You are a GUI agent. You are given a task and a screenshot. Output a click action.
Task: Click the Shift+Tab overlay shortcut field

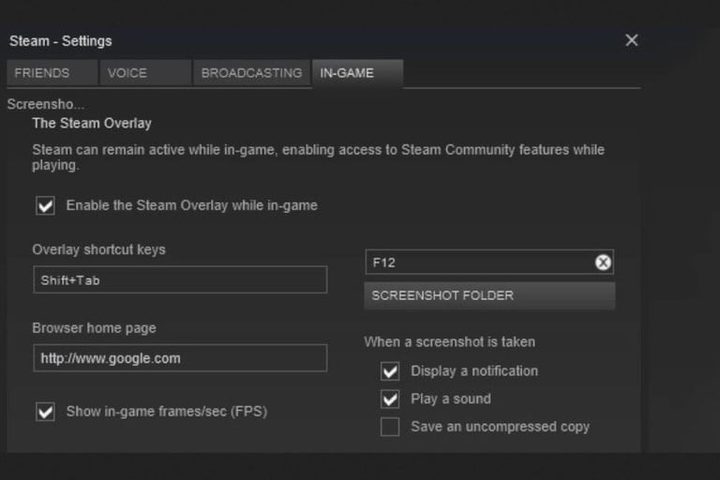pos(180,280)
